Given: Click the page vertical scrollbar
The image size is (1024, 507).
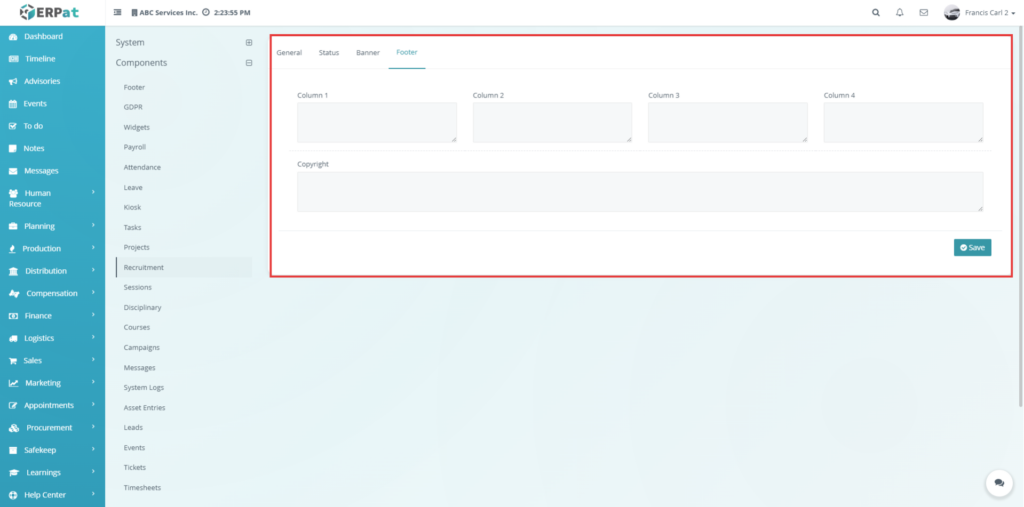Looking at the screenshot, I should [1021, 216].
